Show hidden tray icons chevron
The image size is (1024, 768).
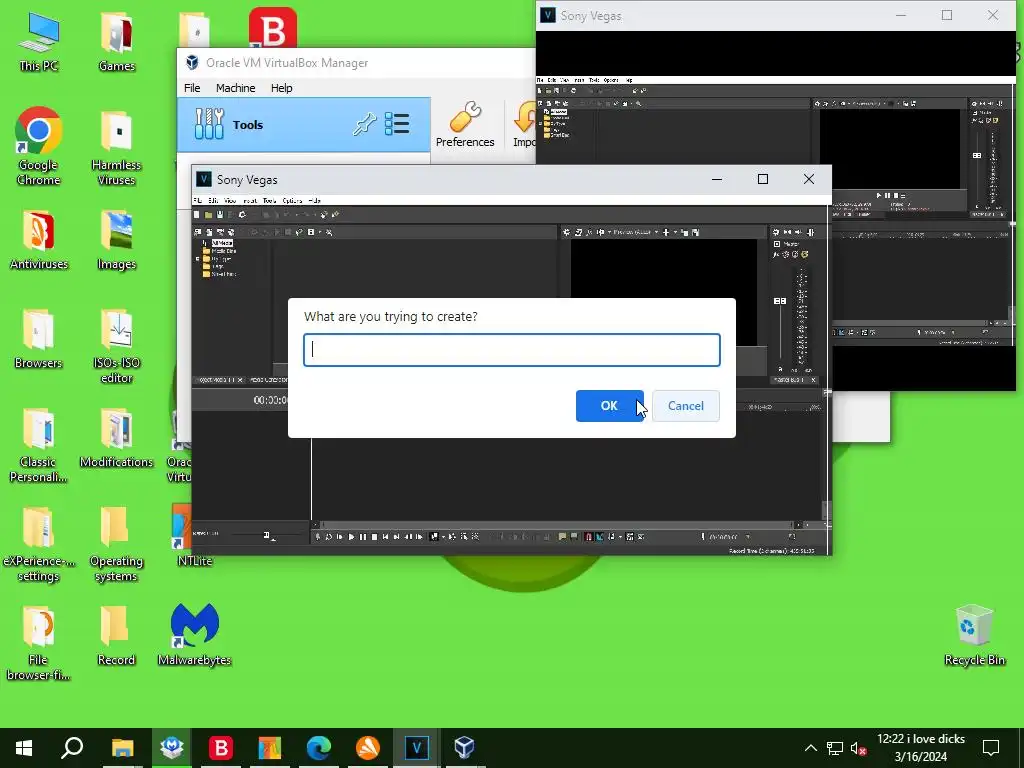[x=810, y=748]
